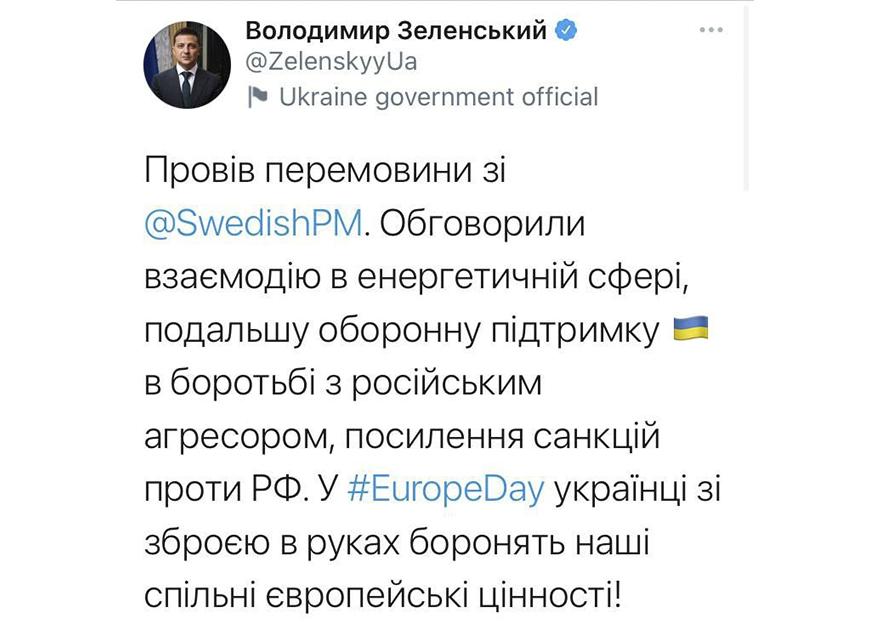Open the #EuropeDay hashtag
Viewport: 870px width, 630px height.
click(x=447, y=491)
